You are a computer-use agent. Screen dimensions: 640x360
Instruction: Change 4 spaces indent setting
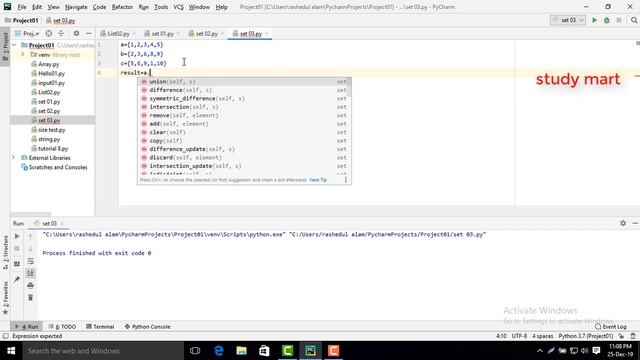542,336
